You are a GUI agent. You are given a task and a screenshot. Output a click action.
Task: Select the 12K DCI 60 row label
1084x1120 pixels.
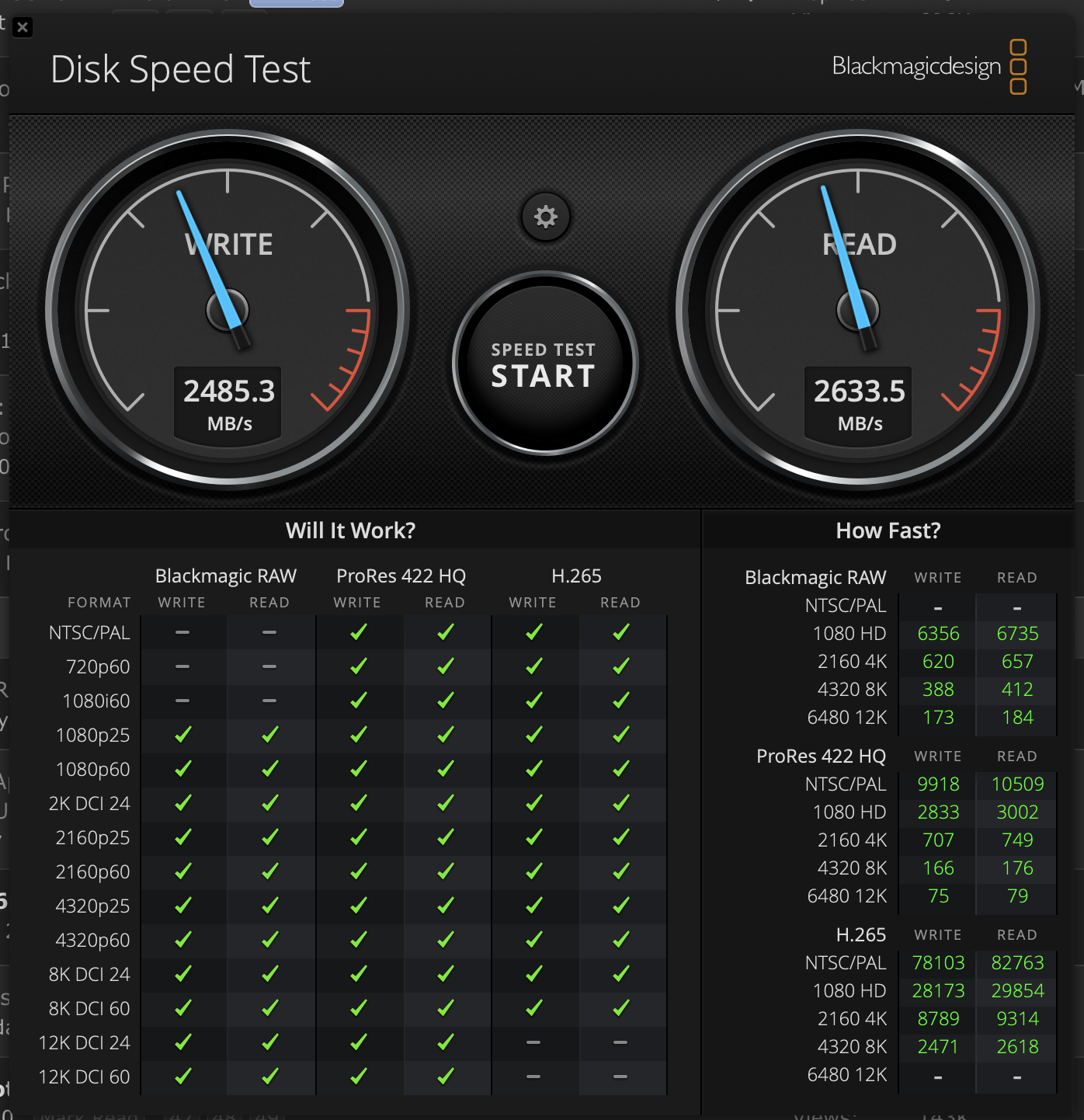click(85, 1077)
